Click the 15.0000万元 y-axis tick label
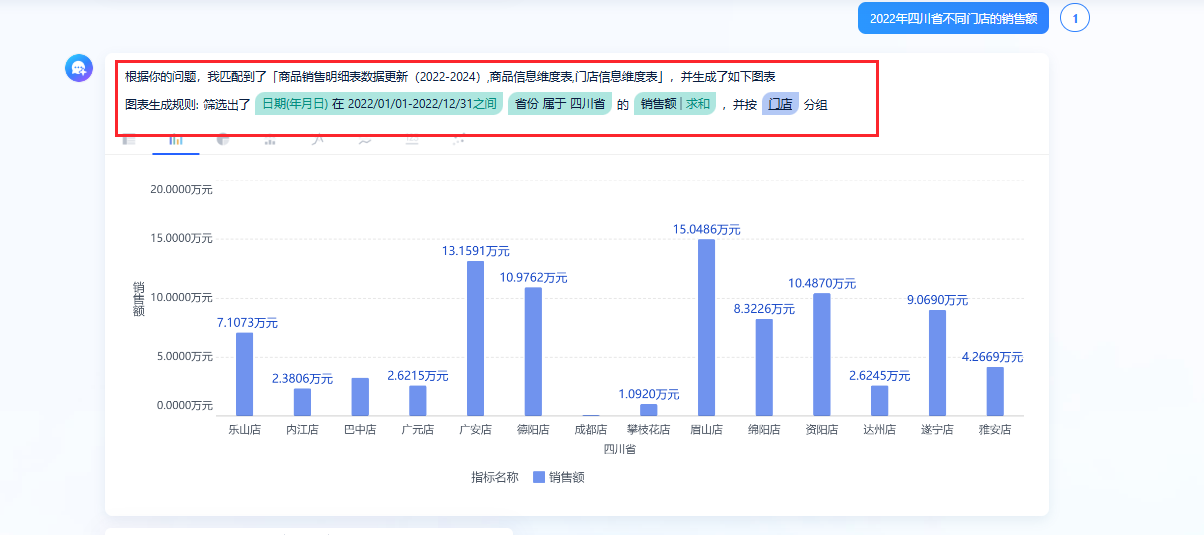 point(181,238)
